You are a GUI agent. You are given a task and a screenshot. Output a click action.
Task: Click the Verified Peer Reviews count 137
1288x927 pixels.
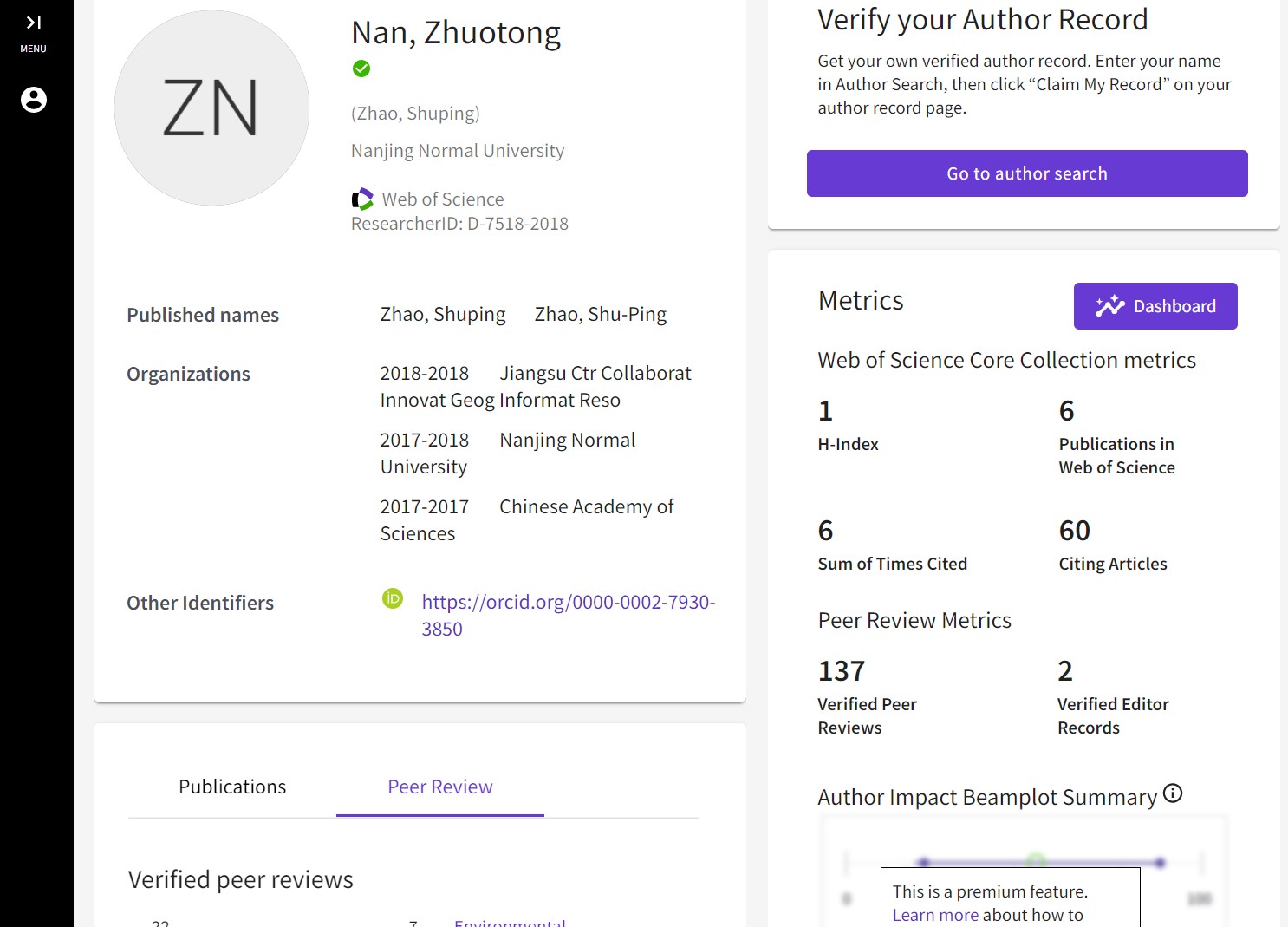(841, 671)
